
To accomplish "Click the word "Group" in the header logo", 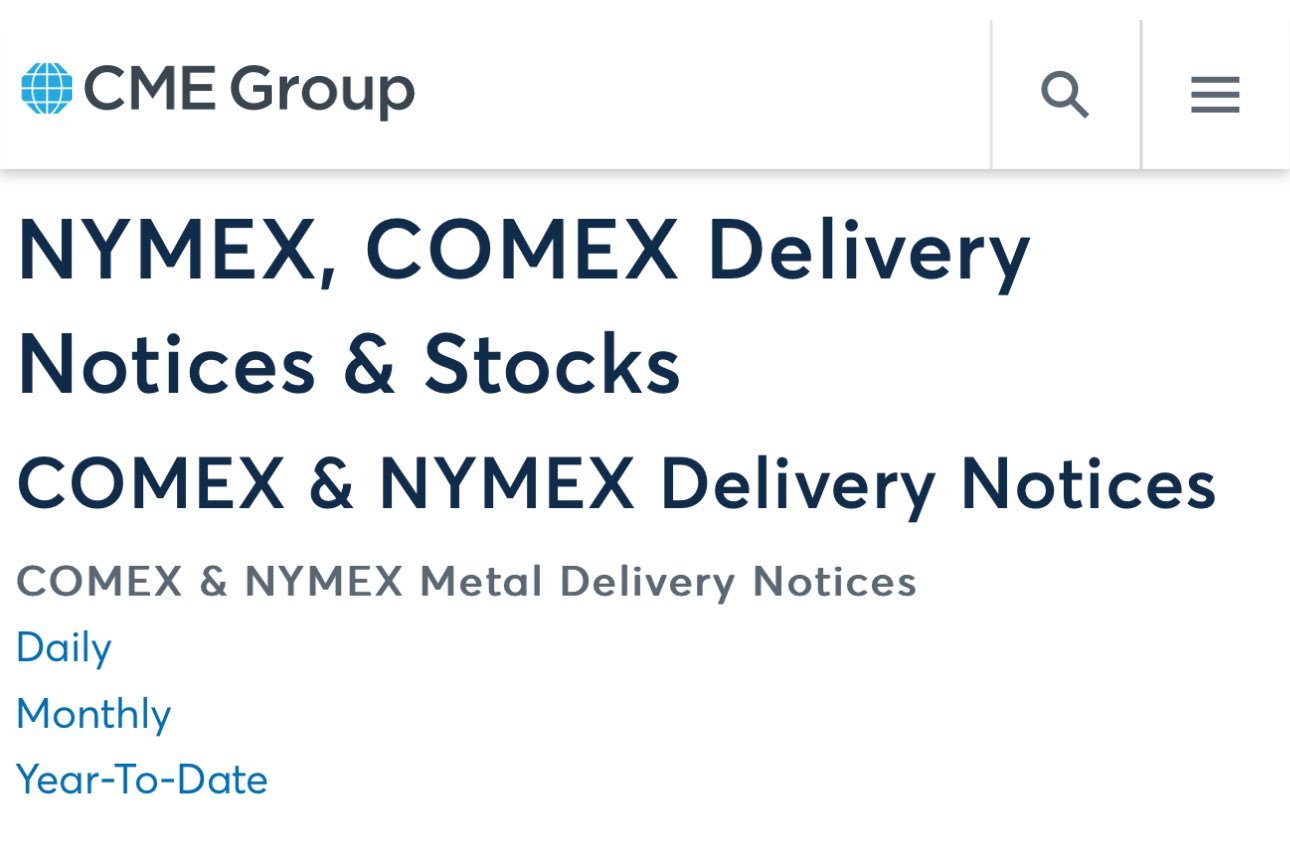I will 322,90.
